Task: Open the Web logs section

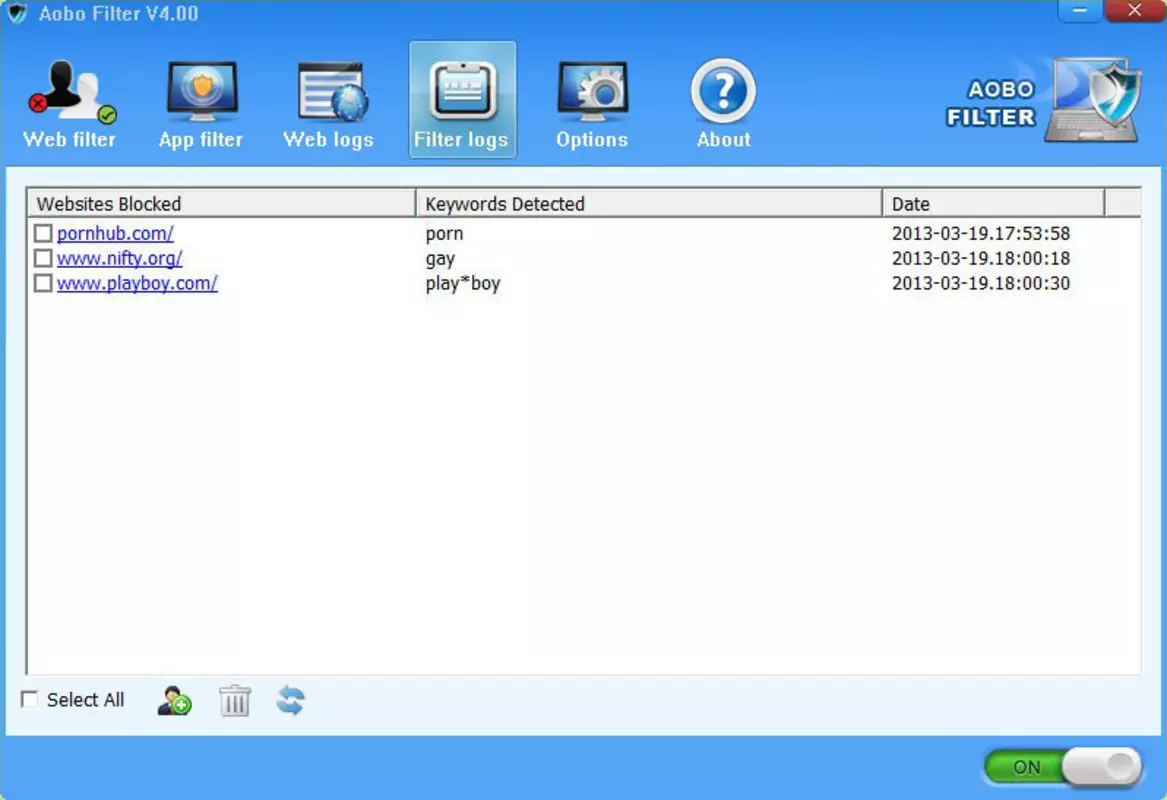Action: click(x=329, y=103)
